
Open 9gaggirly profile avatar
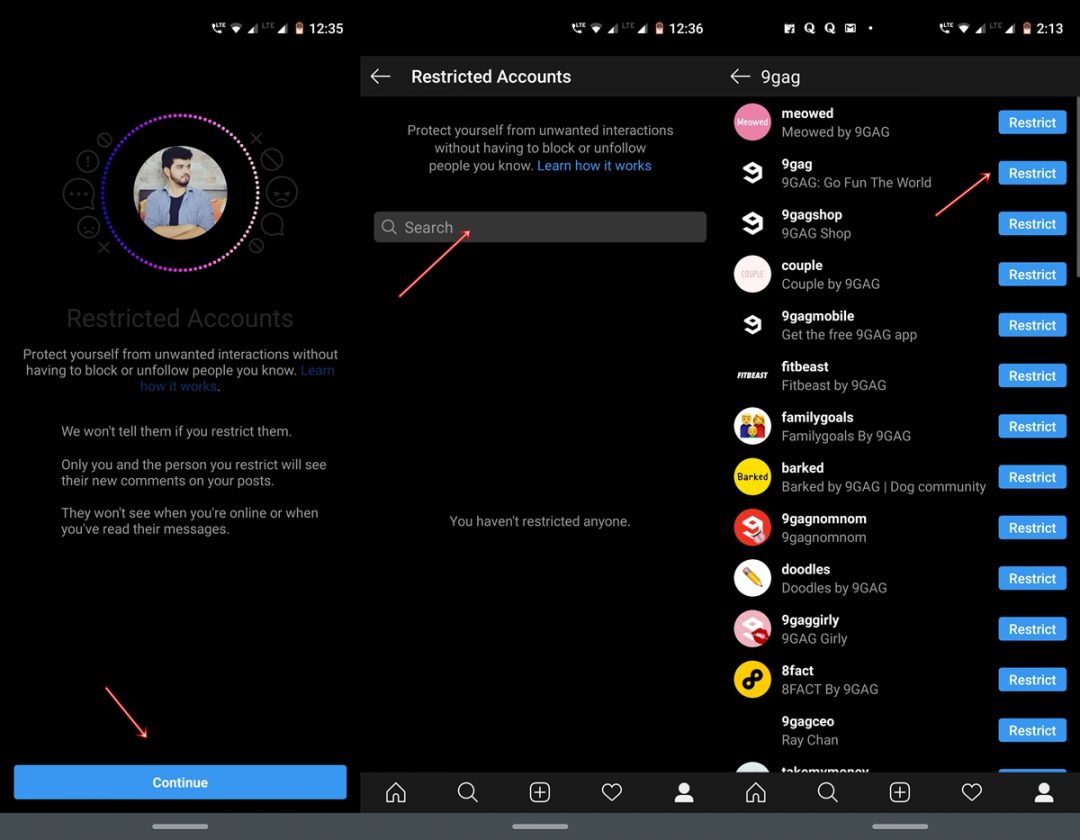click(752, 629)
